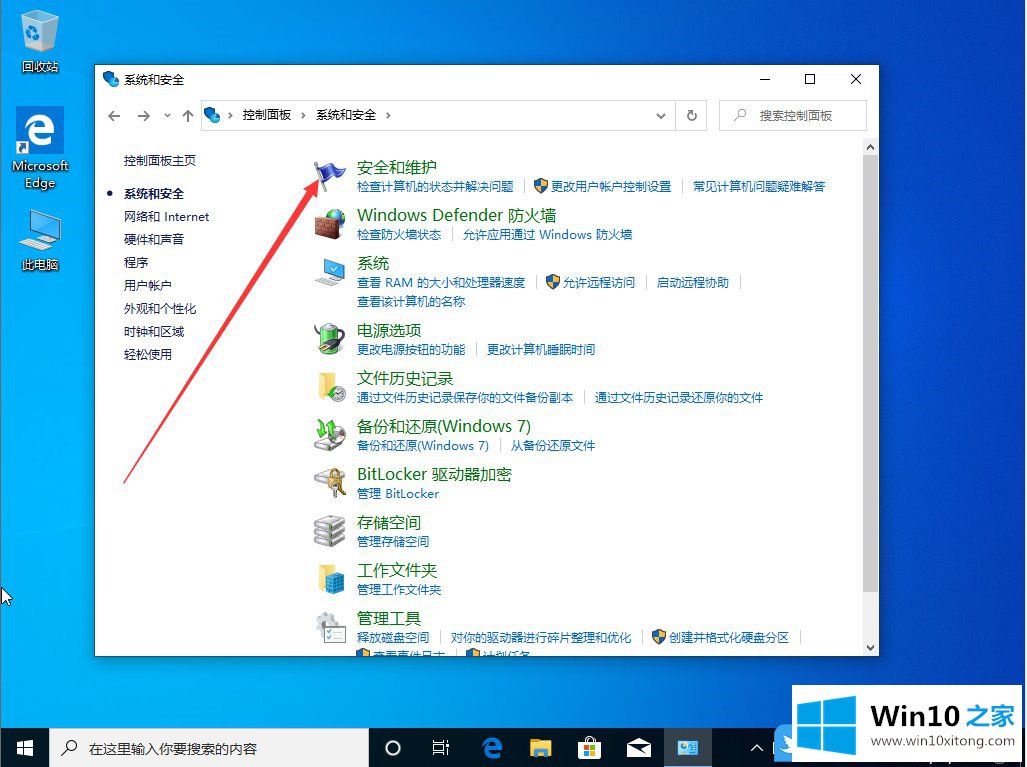Click 释放磁盘空间 link
1027x767 pixels.
pos(393,637)
